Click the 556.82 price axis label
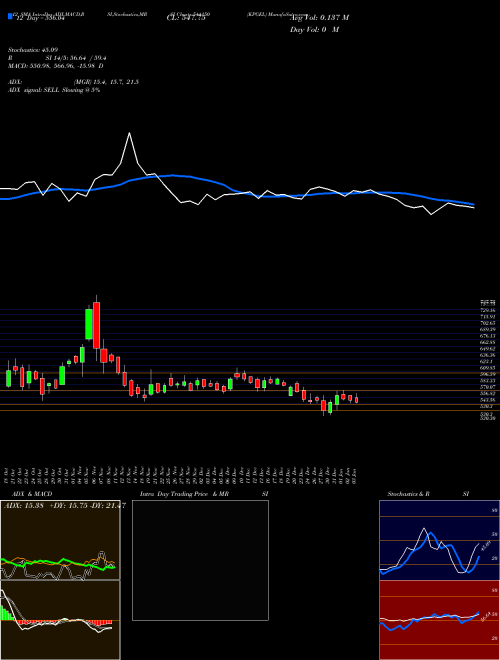Viewport: 500px width, 660px height. pos(489,393)
